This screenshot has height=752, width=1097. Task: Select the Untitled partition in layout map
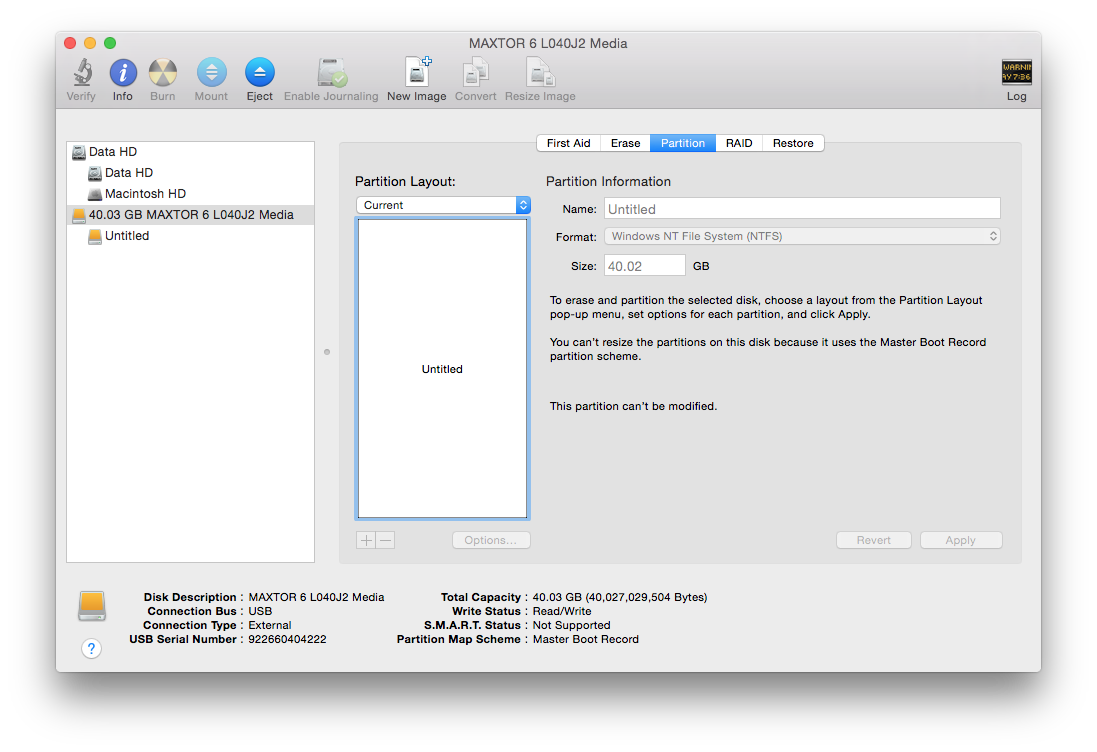442,369
